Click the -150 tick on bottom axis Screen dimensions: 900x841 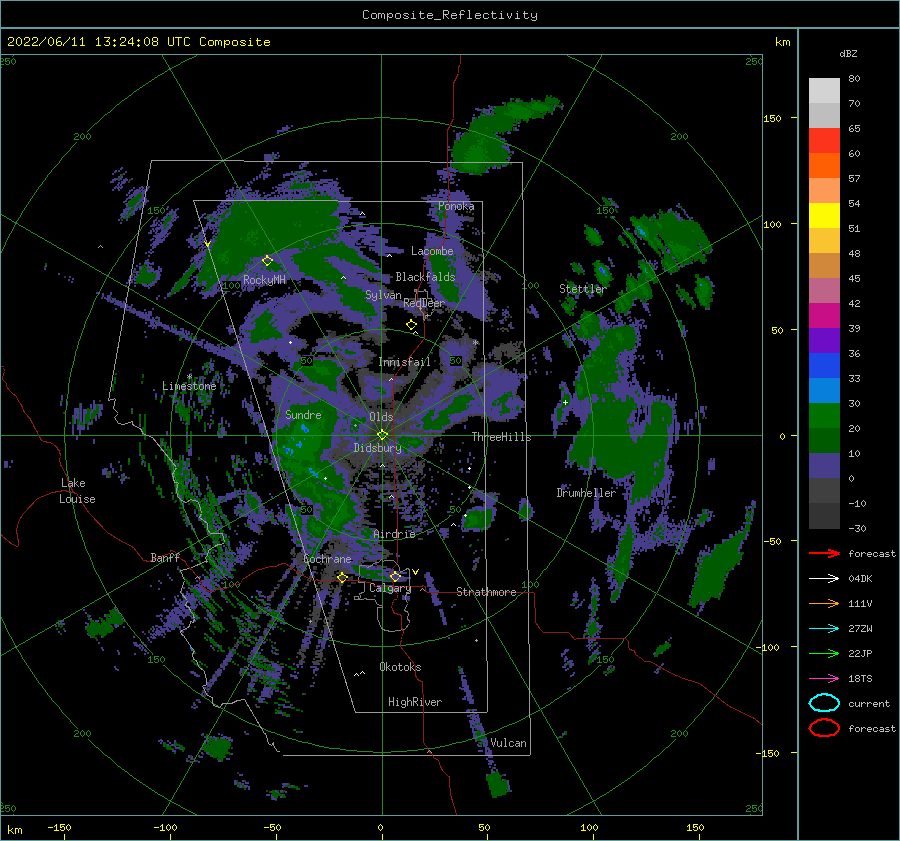pyautogui.click(x=60, y=827)
